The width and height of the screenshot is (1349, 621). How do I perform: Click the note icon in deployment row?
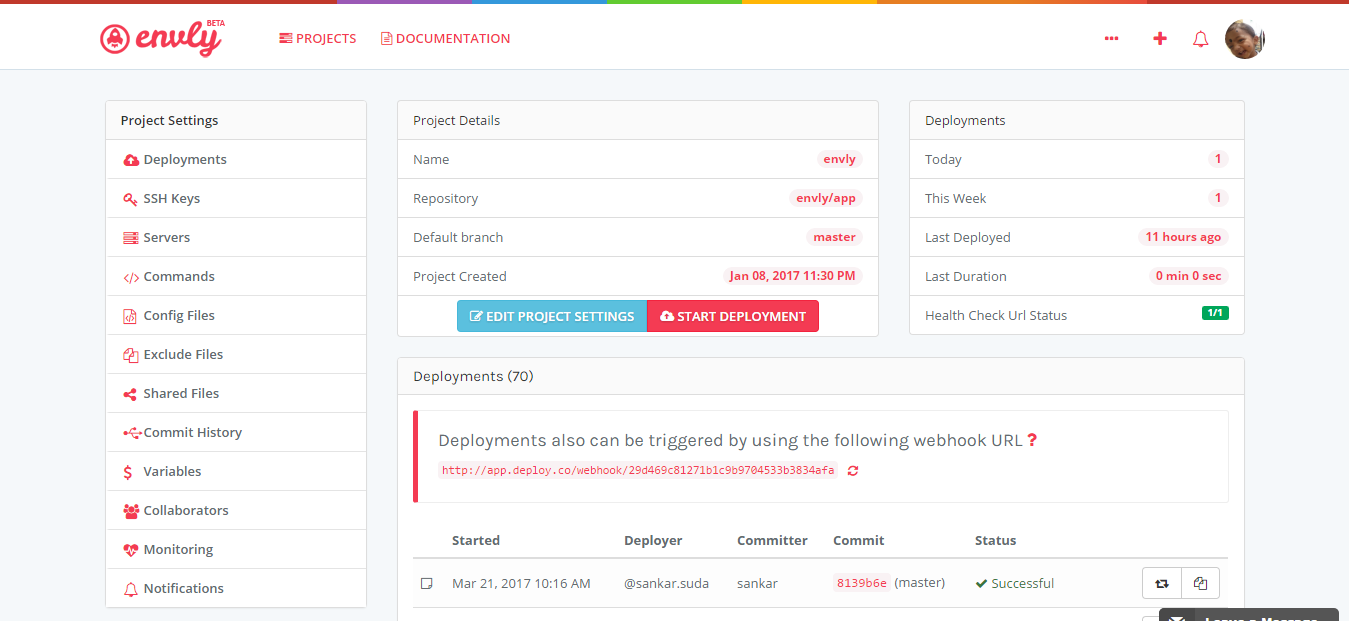coord(427,583)
